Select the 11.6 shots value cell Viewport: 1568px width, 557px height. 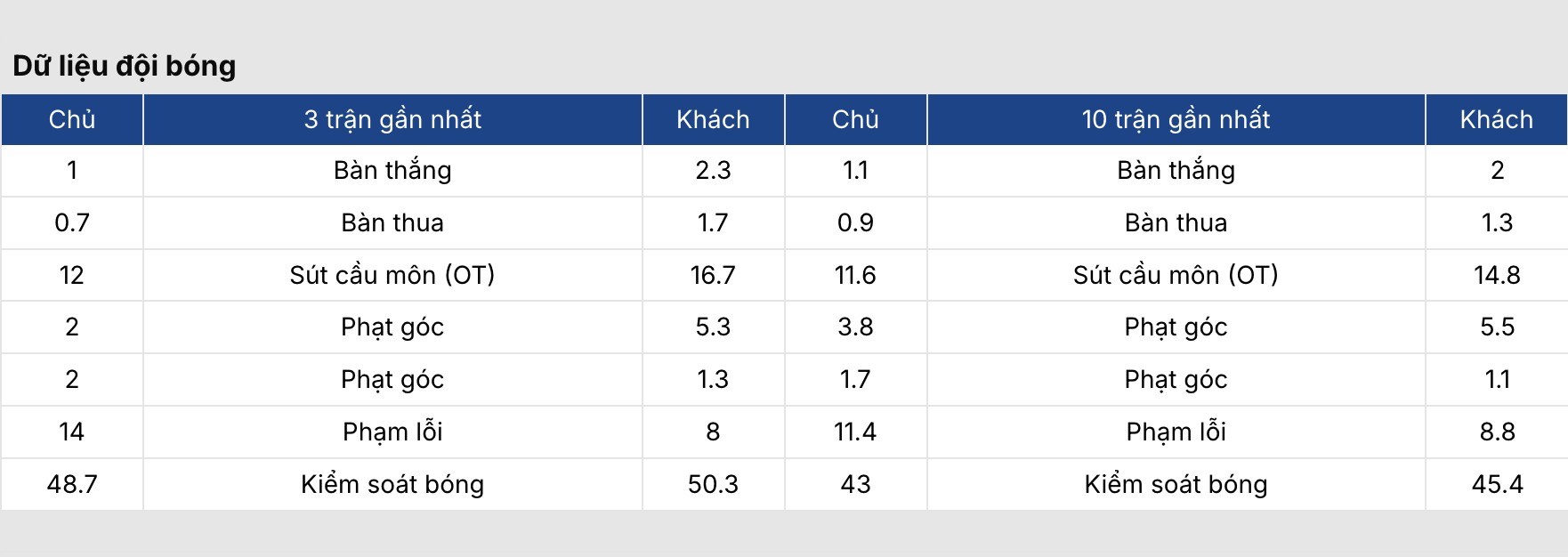[x=855, y=275]
